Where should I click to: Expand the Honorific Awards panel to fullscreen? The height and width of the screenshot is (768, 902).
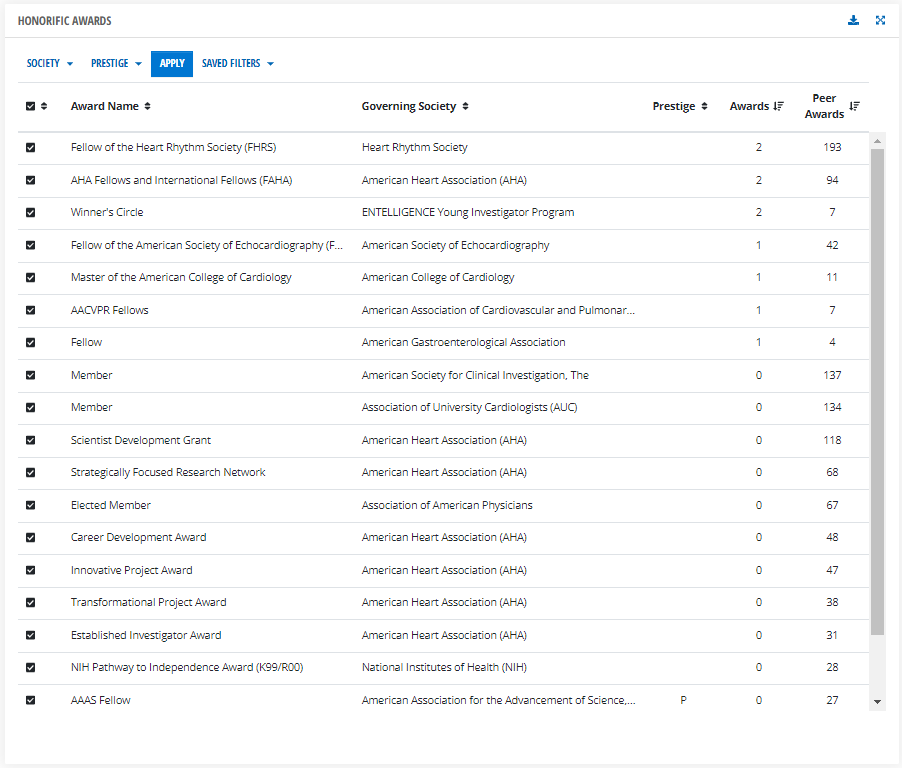click(880, 21)
